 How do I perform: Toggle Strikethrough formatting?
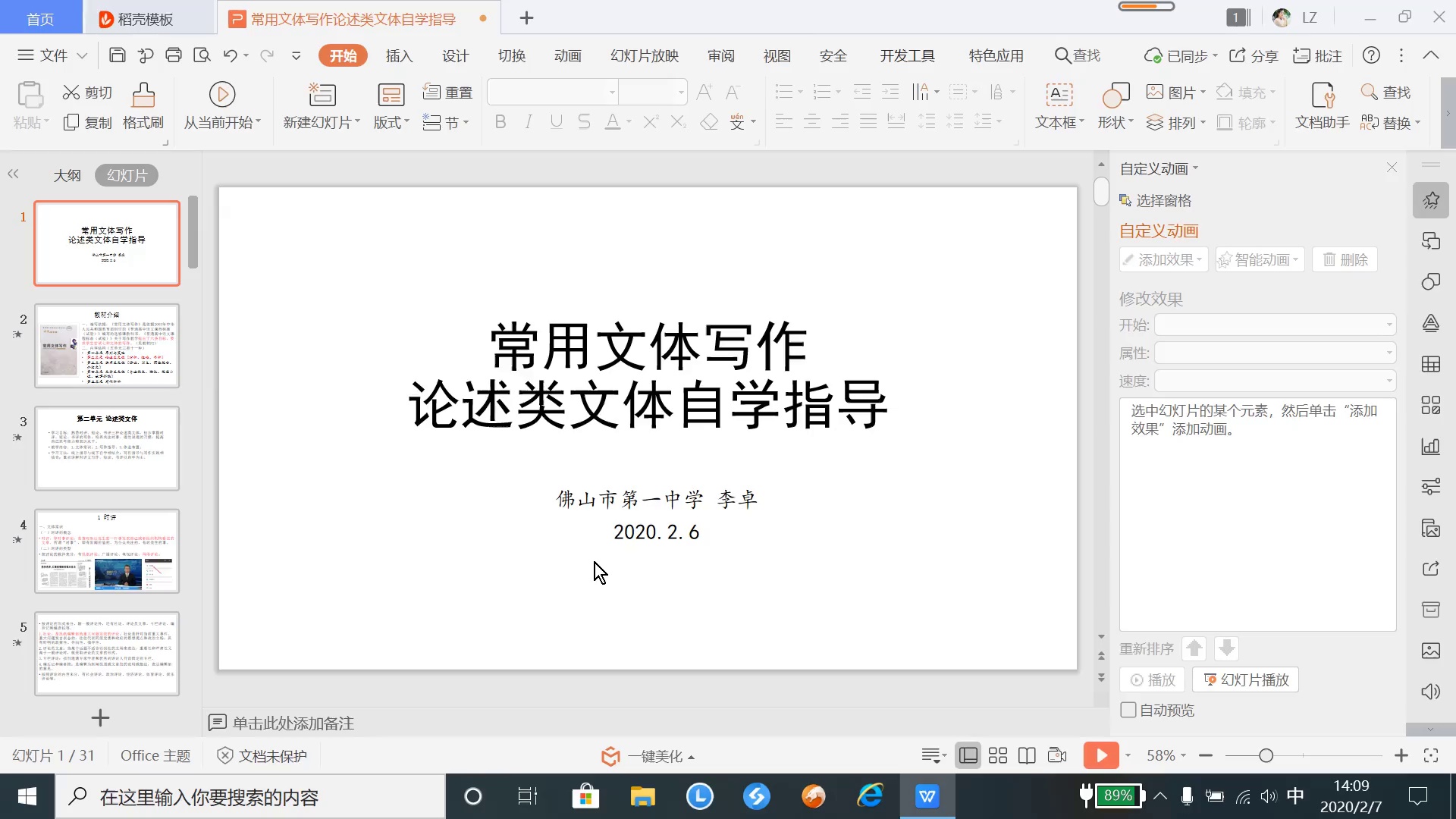(x=584, y=121)
